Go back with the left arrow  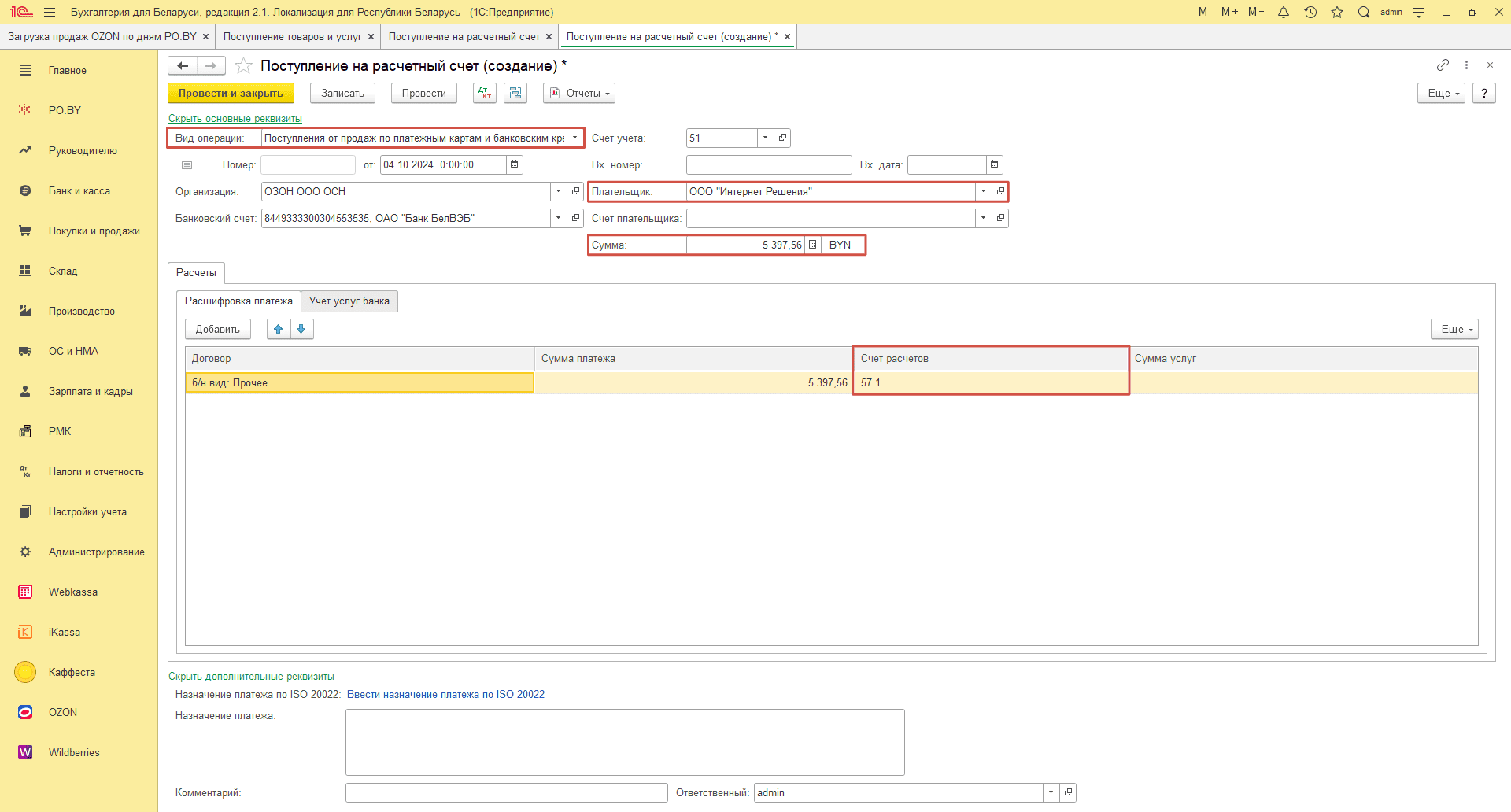[x=183, y=65]
